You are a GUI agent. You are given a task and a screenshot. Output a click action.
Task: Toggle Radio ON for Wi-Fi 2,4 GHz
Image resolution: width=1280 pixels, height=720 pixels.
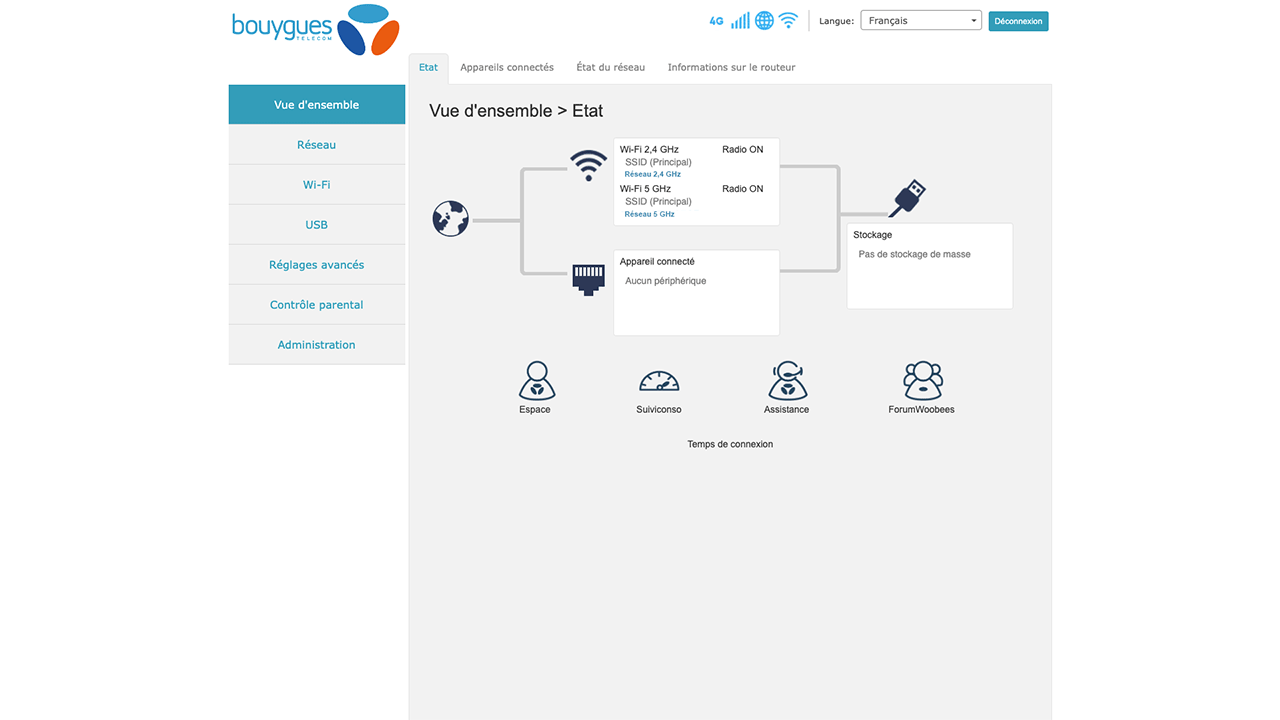(742, 149)
